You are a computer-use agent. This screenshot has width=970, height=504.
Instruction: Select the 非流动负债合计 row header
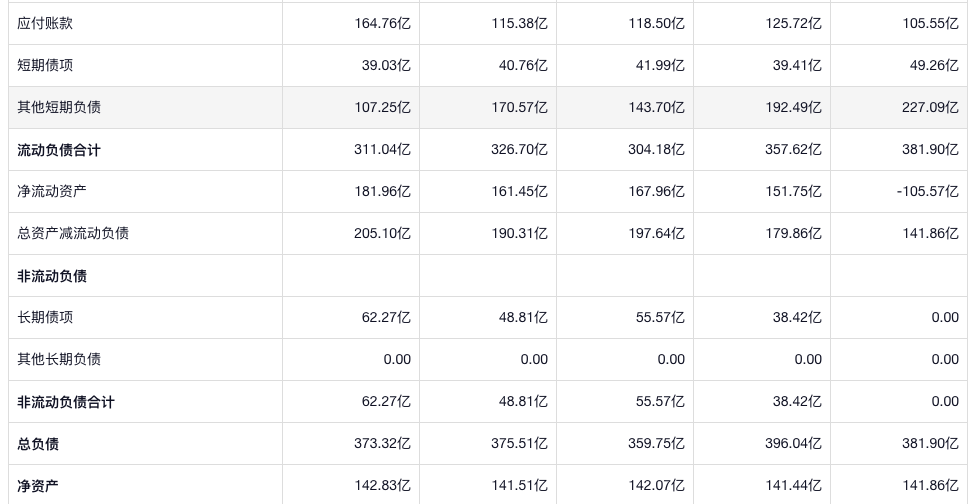(66, 402)
